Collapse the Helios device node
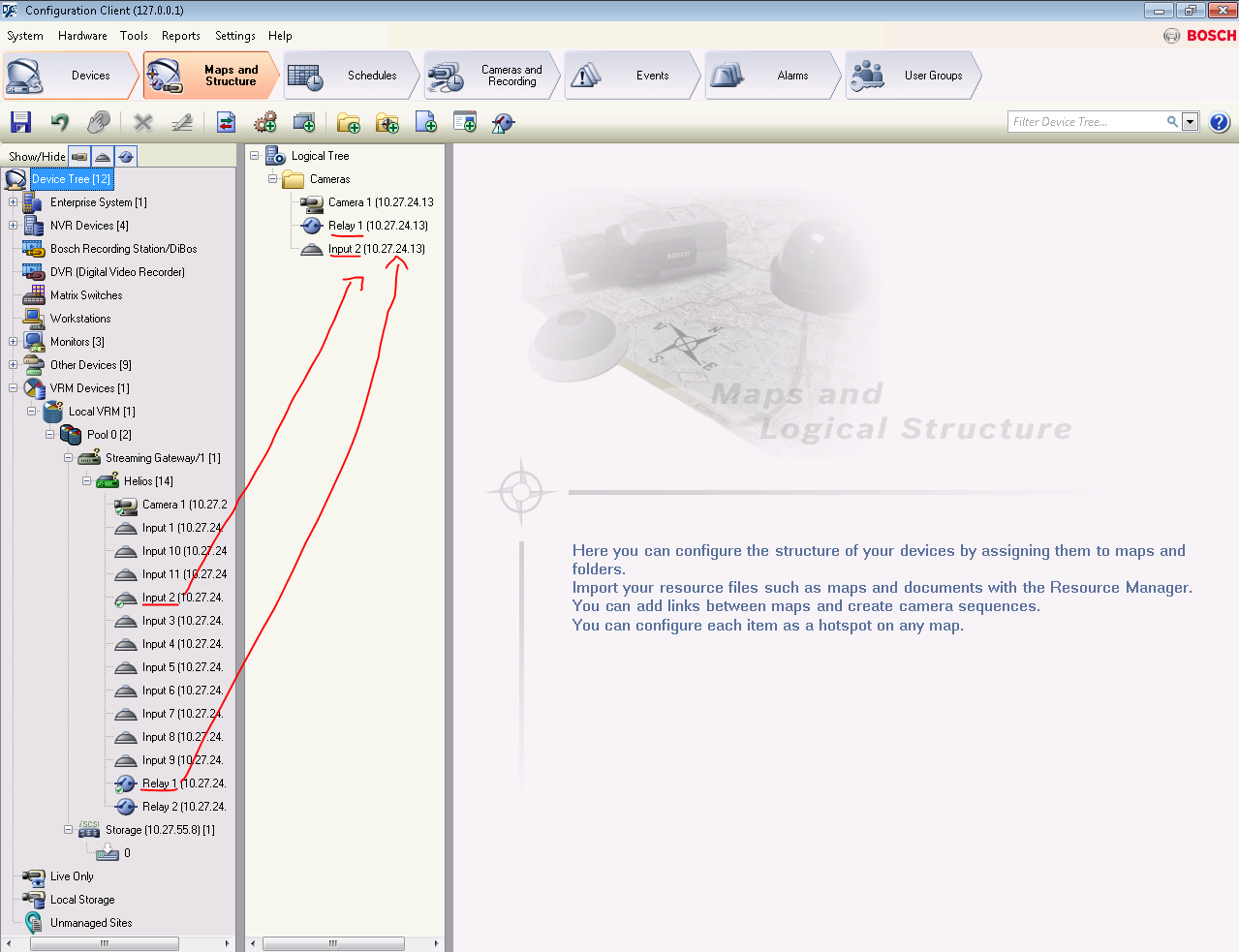The width and height of the screenshot is (1239, 952). [85, 480]
